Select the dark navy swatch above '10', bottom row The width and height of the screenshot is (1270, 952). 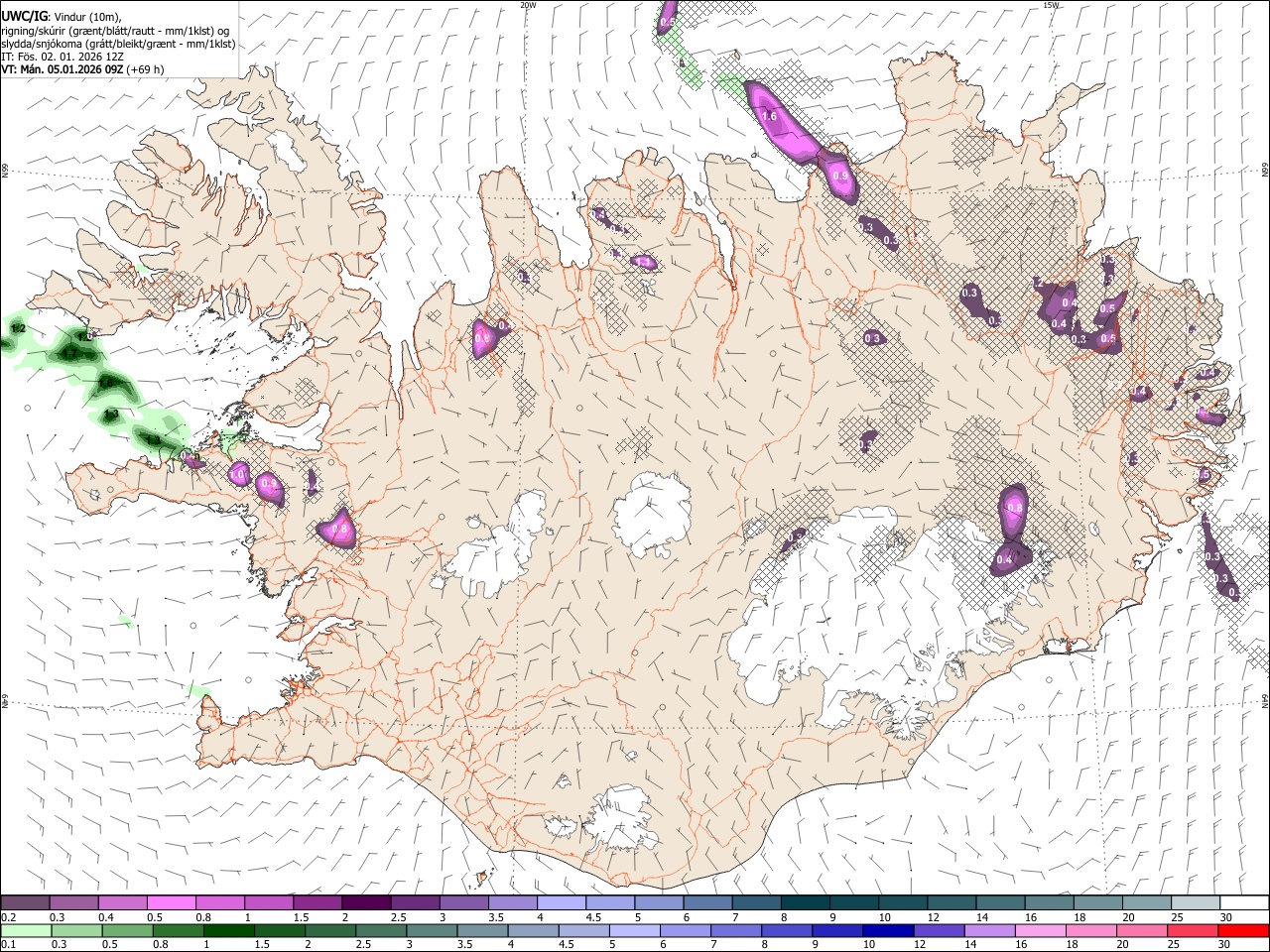(887, 931)
